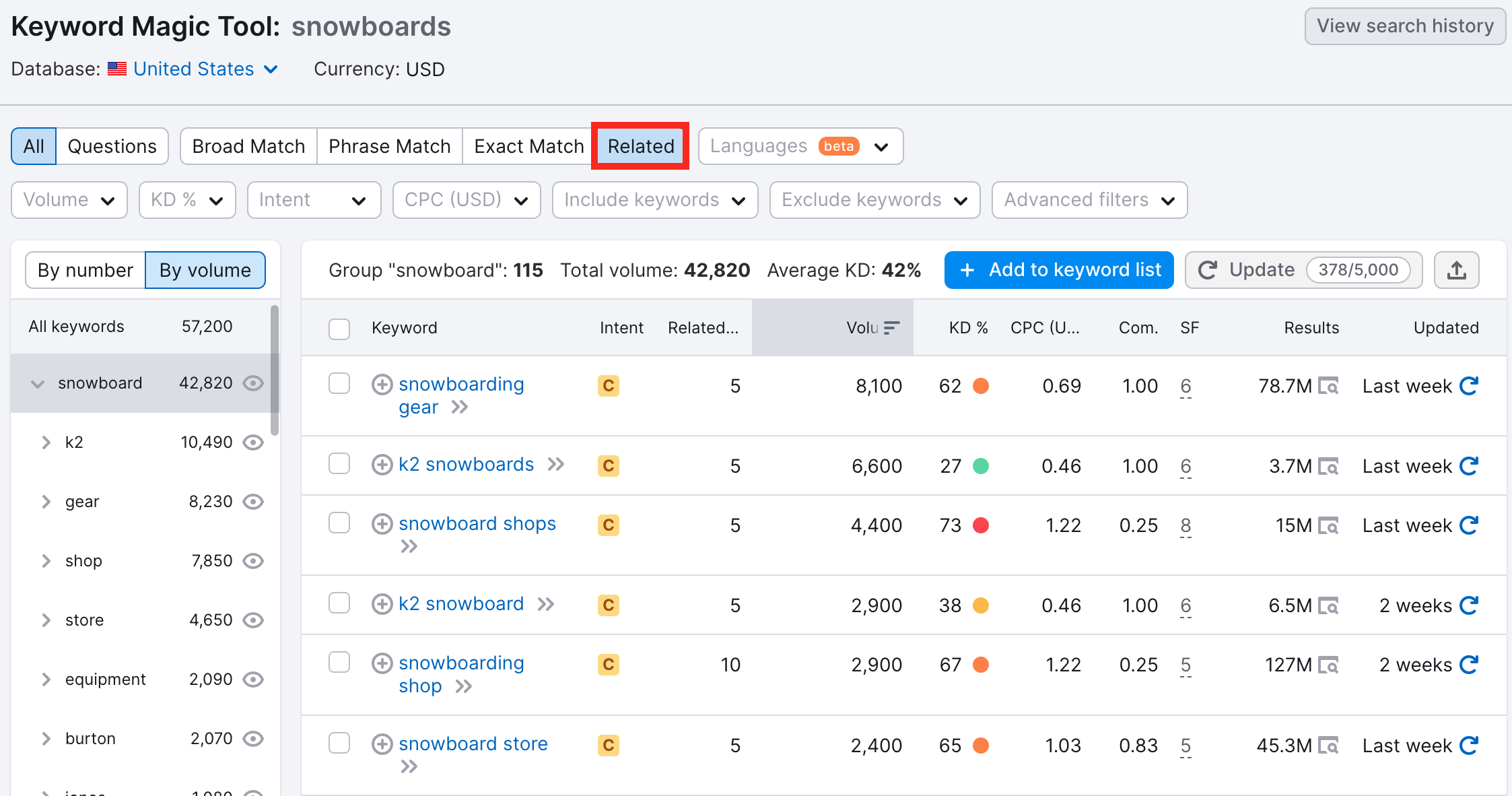
Task: View SERP for snowboard shops 15M results
Action: click(x=1328, y=526)
